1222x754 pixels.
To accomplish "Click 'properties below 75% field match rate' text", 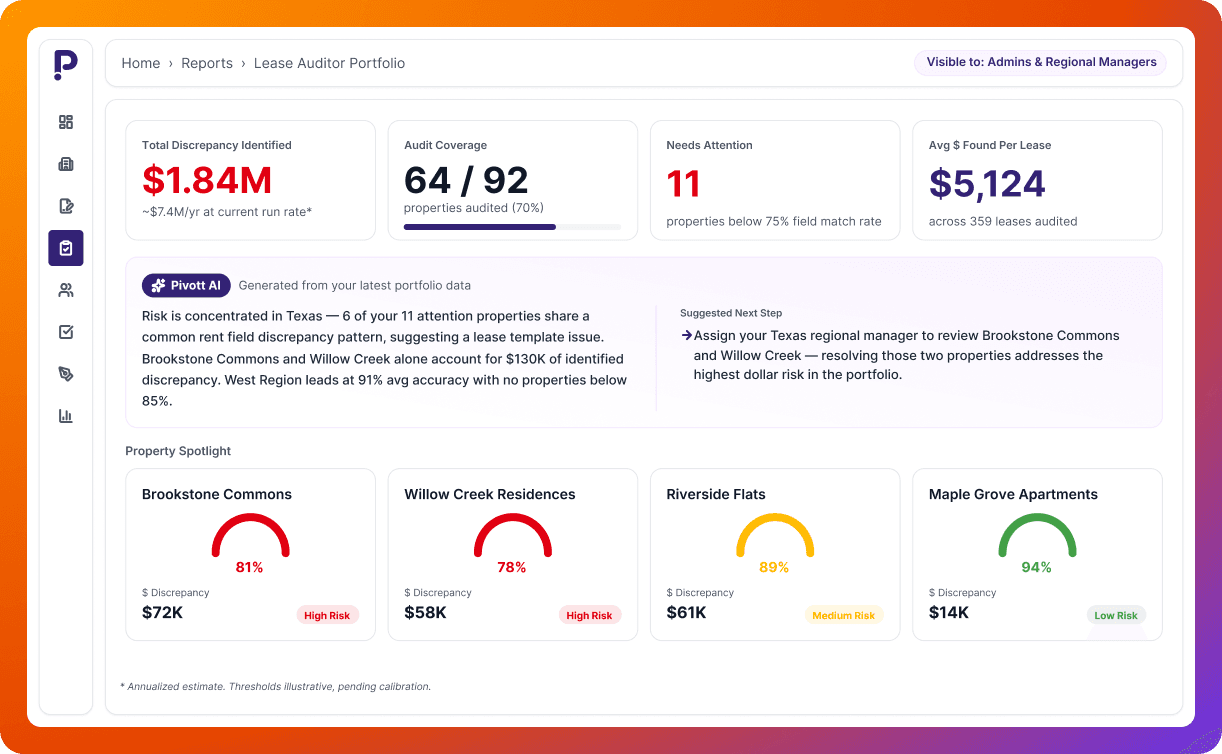I will click(774, 222).
